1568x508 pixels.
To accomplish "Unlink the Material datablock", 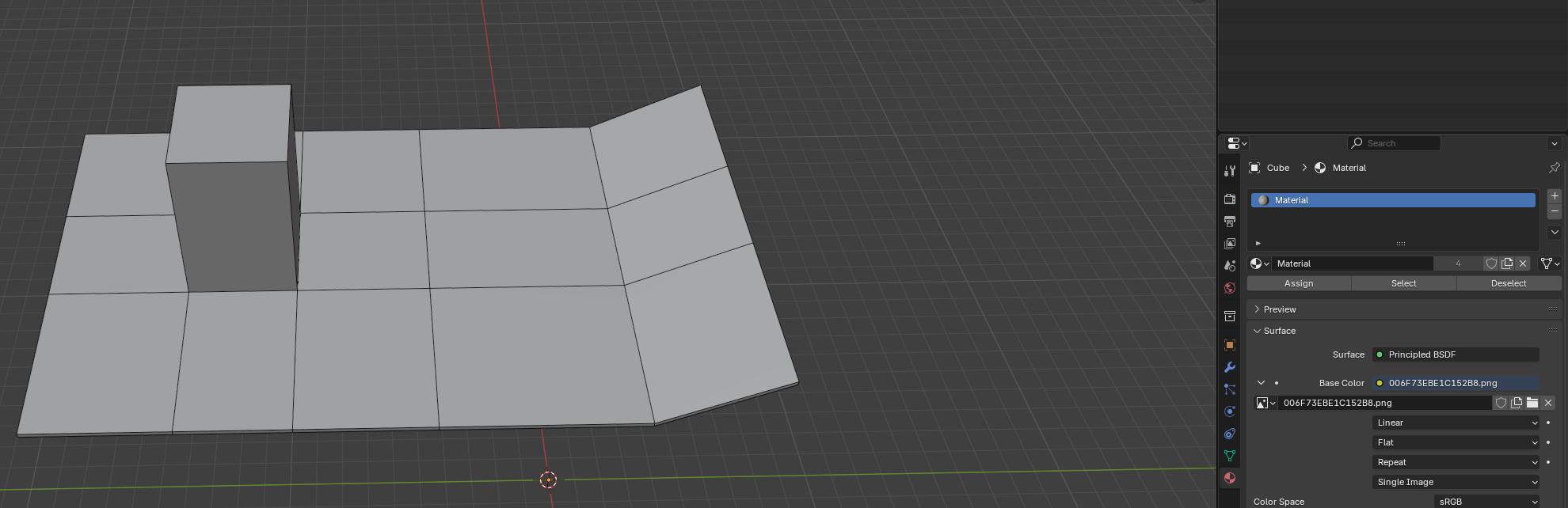I will click(1523, 263).
